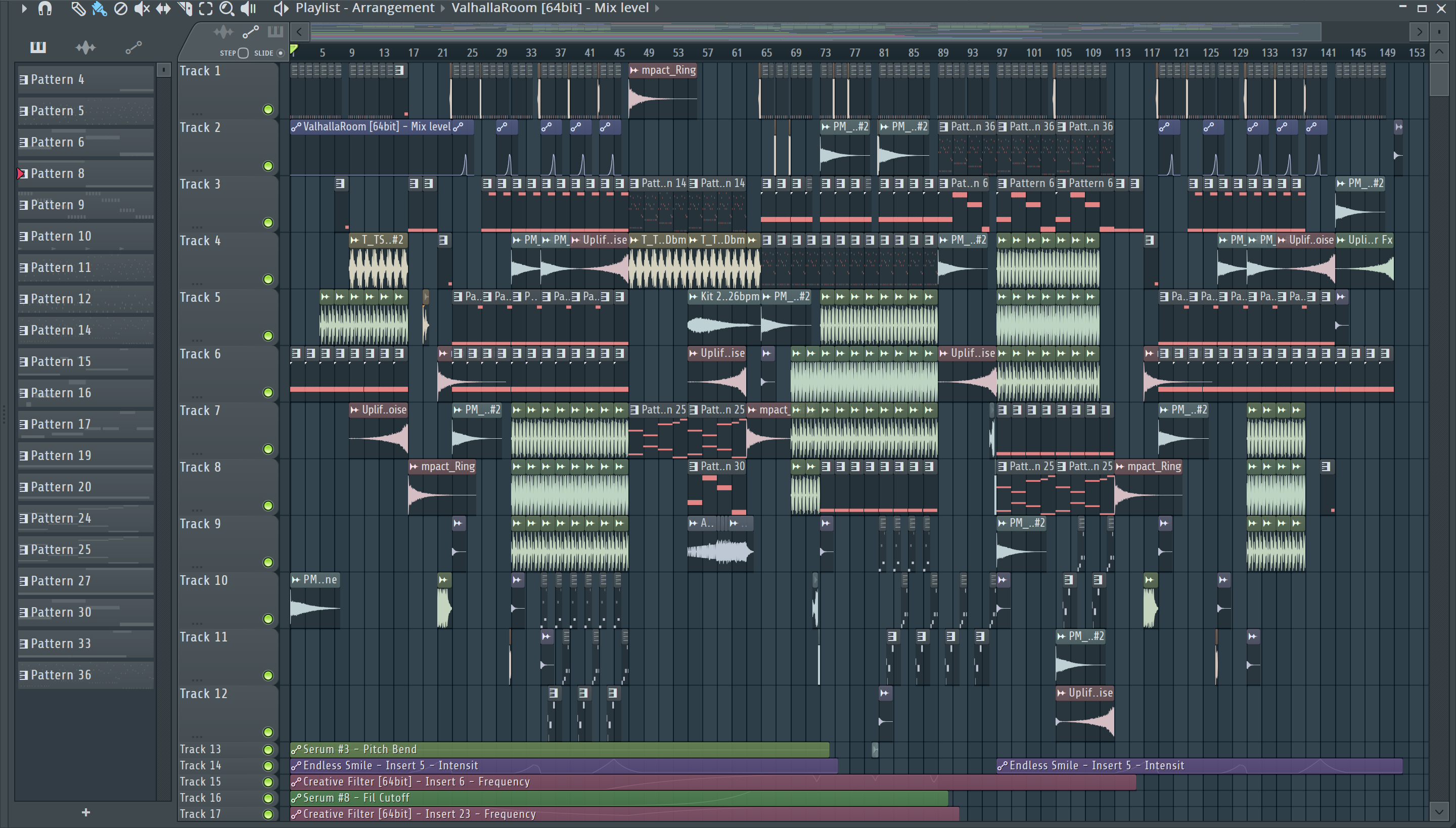This screenshot has height=828, width=1456.
Task: Select the Serum #8 - Fil Cutoff automation clip
Action: [619, 799]
